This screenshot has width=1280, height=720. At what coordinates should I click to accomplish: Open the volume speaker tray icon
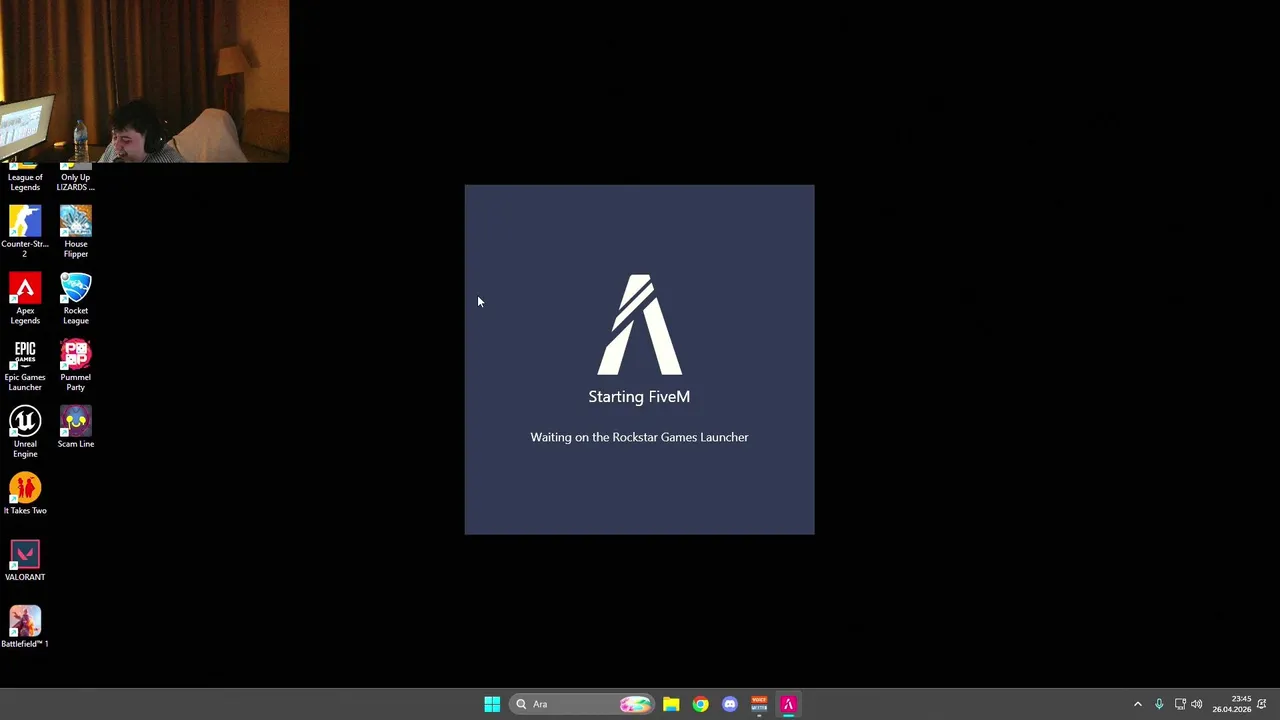tap(1197, 704)
